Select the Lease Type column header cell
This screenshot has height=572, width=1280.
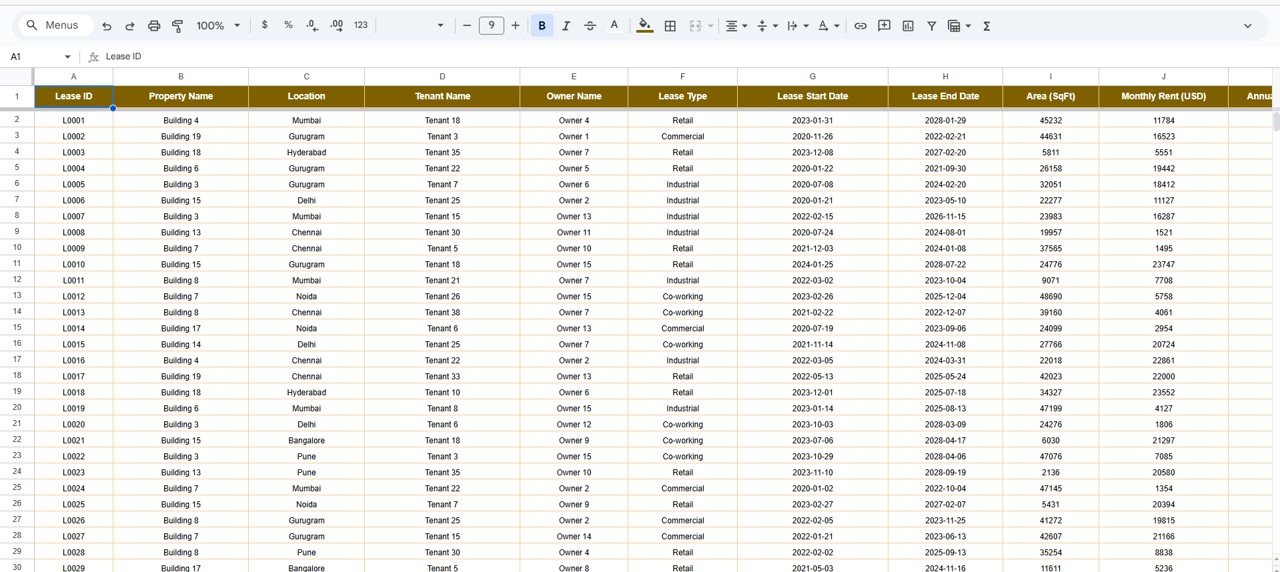click(683, 96)
